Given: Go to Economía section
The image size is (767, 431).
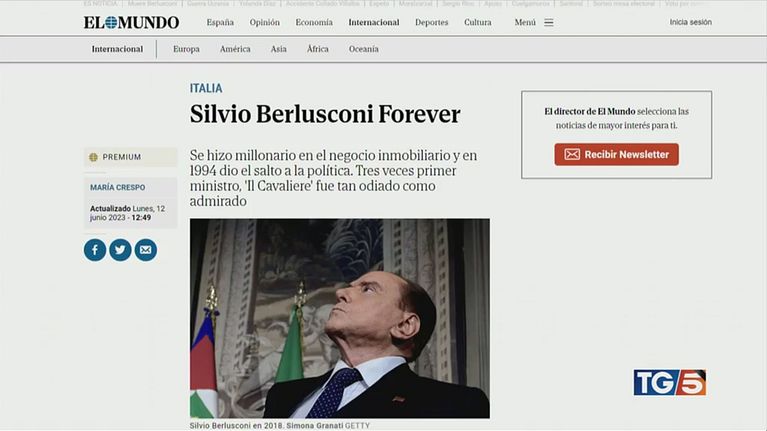Looking at the screenshot, I should click(314, 23).
